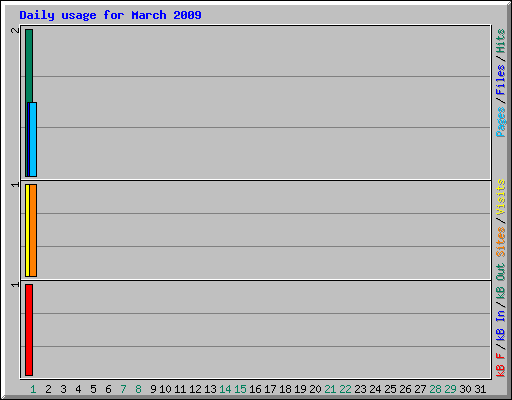Image resolution: width=512 pixels, height=400 pixels.
Task: Click day 12 on the x-axis
Action: coord(195,389)
